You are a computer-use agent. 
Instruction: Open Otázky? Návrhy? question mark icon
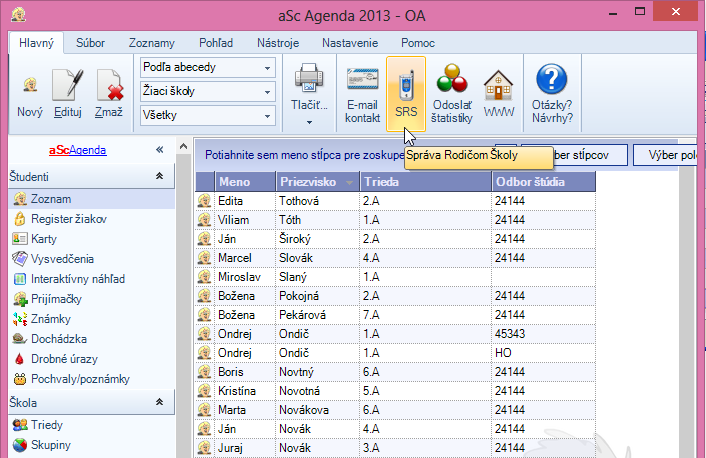coord(552,79)
